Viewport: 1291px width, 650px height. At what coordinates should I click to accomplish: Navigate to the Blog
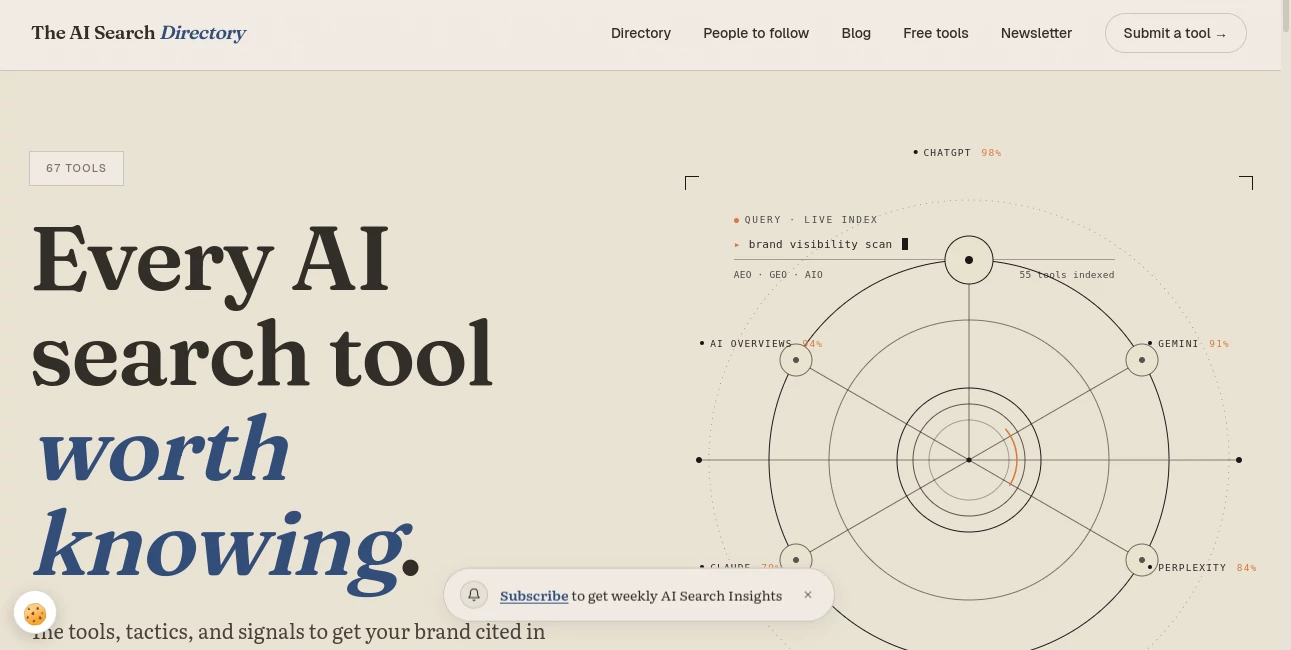[x=856, y=33]
